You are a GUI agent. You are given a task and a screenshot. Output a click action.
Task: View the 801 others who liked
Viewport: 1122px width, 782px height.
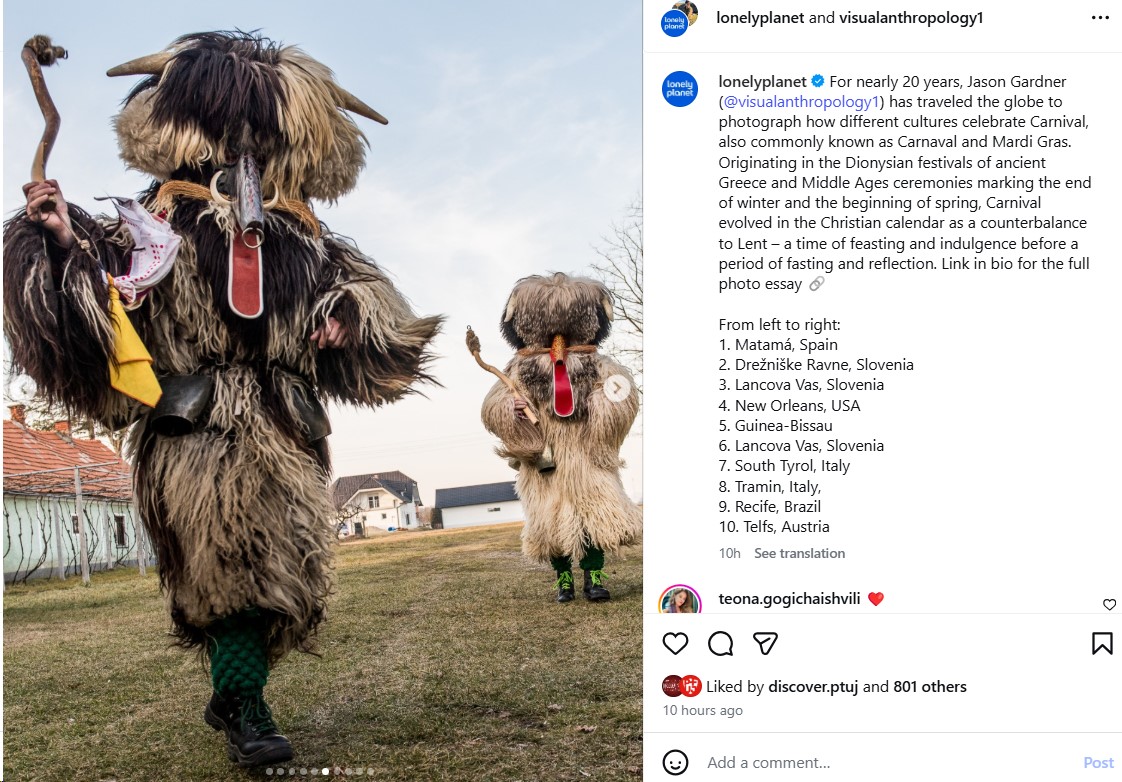(x=930, y=687)
